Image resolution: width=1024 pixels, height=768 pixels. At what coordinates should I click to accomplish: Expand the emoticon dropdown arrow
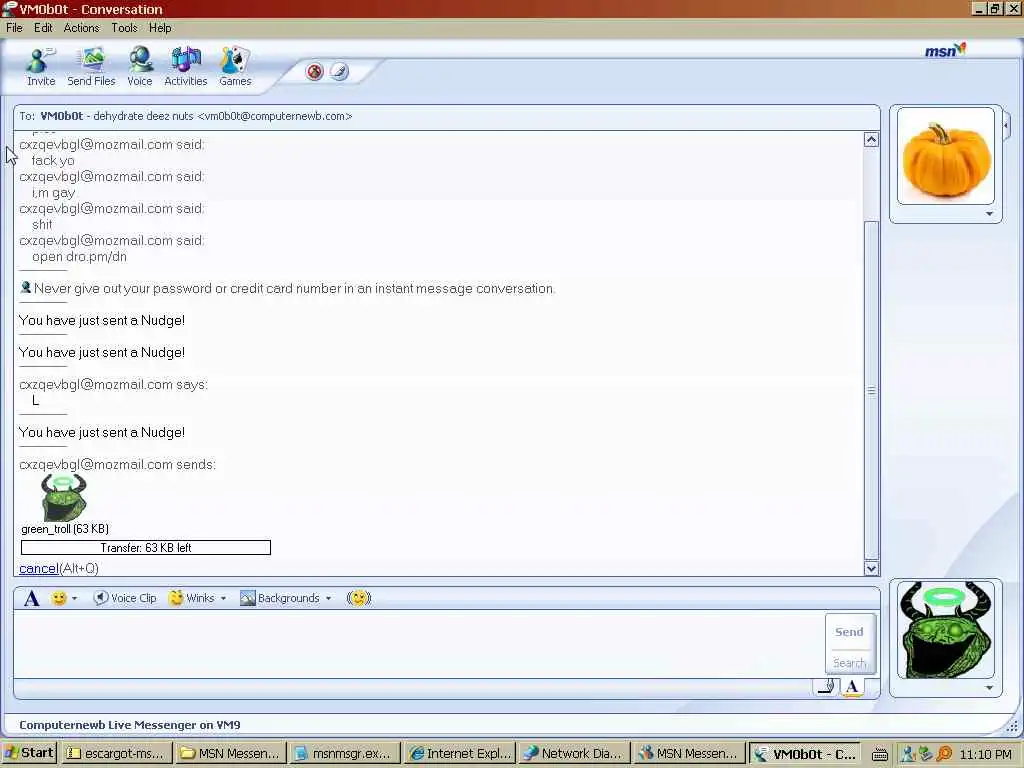point(74,598)
